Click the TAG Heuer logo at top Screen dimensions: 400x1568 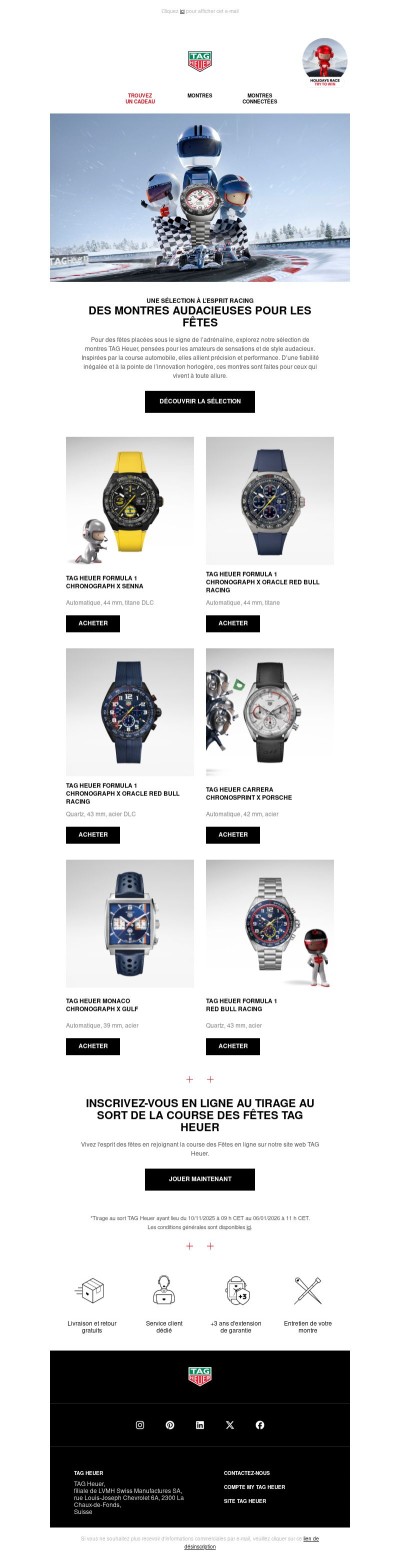(200, 62)
